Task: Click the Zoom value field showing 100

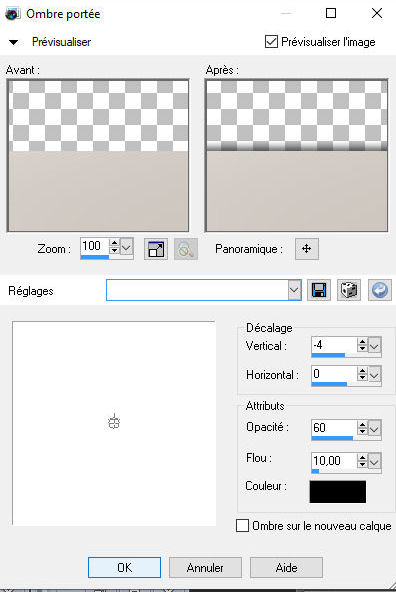Action: click(x=94, y=247)
